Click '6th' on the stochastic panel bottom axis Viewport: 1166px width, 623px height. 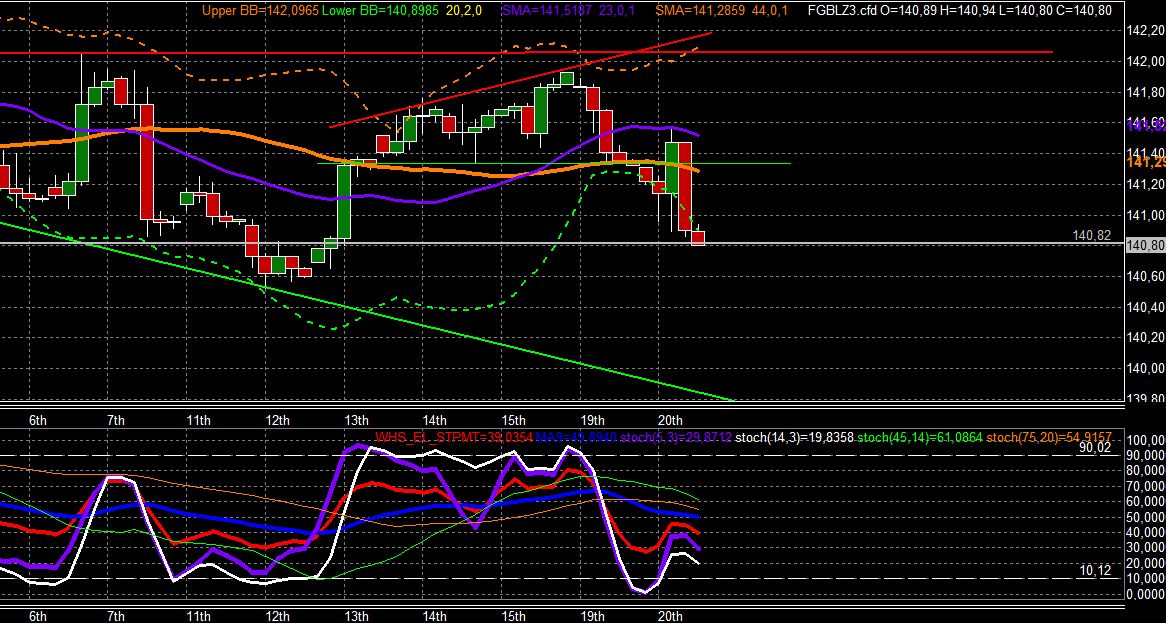[x=38, y=616]
